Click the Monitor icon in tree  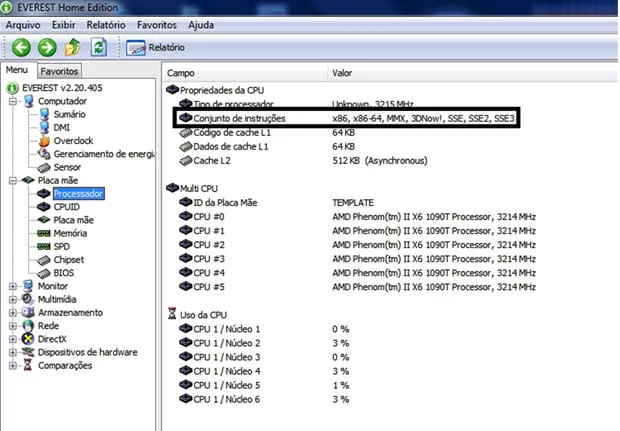[x=28, y=286]
